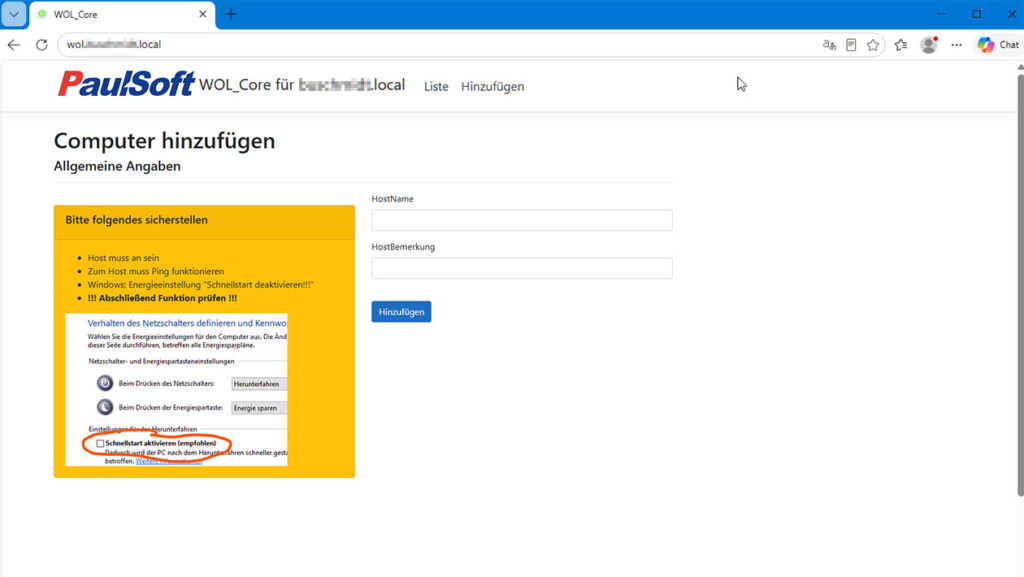The width and height of the screenshot is (1024, 577).
Task: Click the 'Abschließend Funktion prüfen' bullet
Action: click(163, 298)
